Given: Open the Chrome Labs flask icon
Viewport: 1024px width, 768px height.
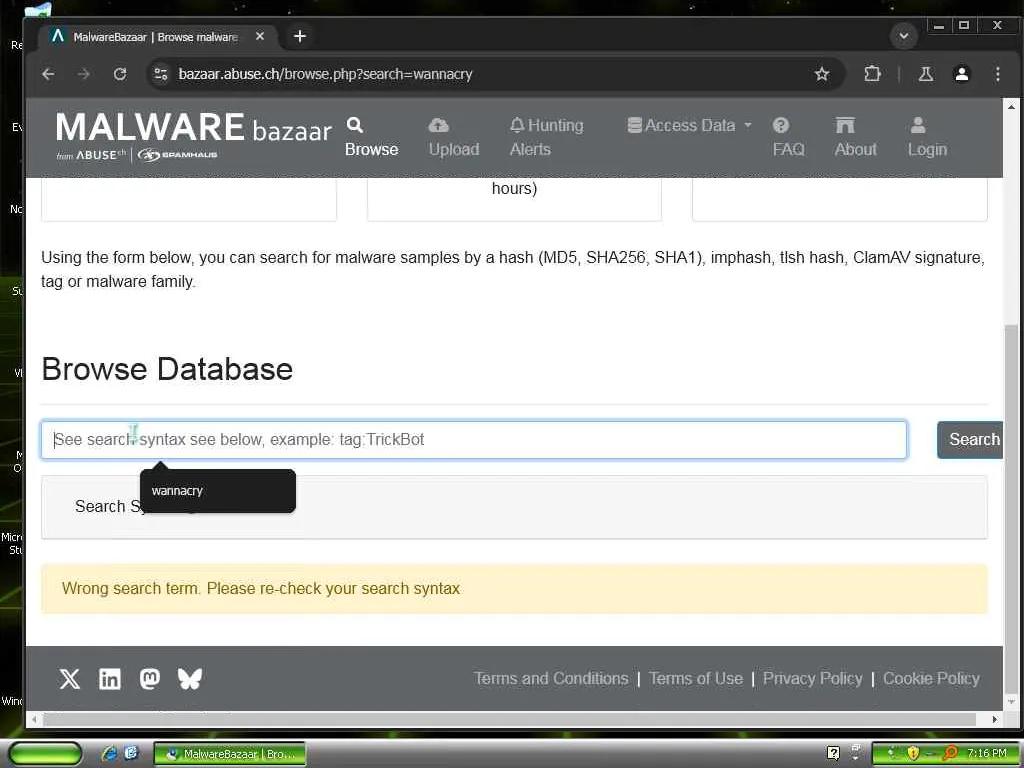Looking at the screenshot, I should 925,74.
